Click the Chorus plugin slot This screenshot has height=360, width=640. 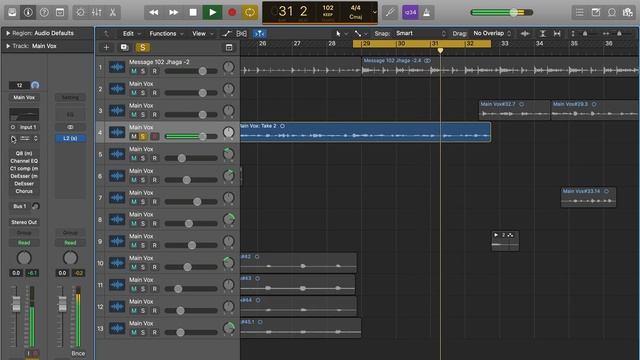tap(24, 191)
